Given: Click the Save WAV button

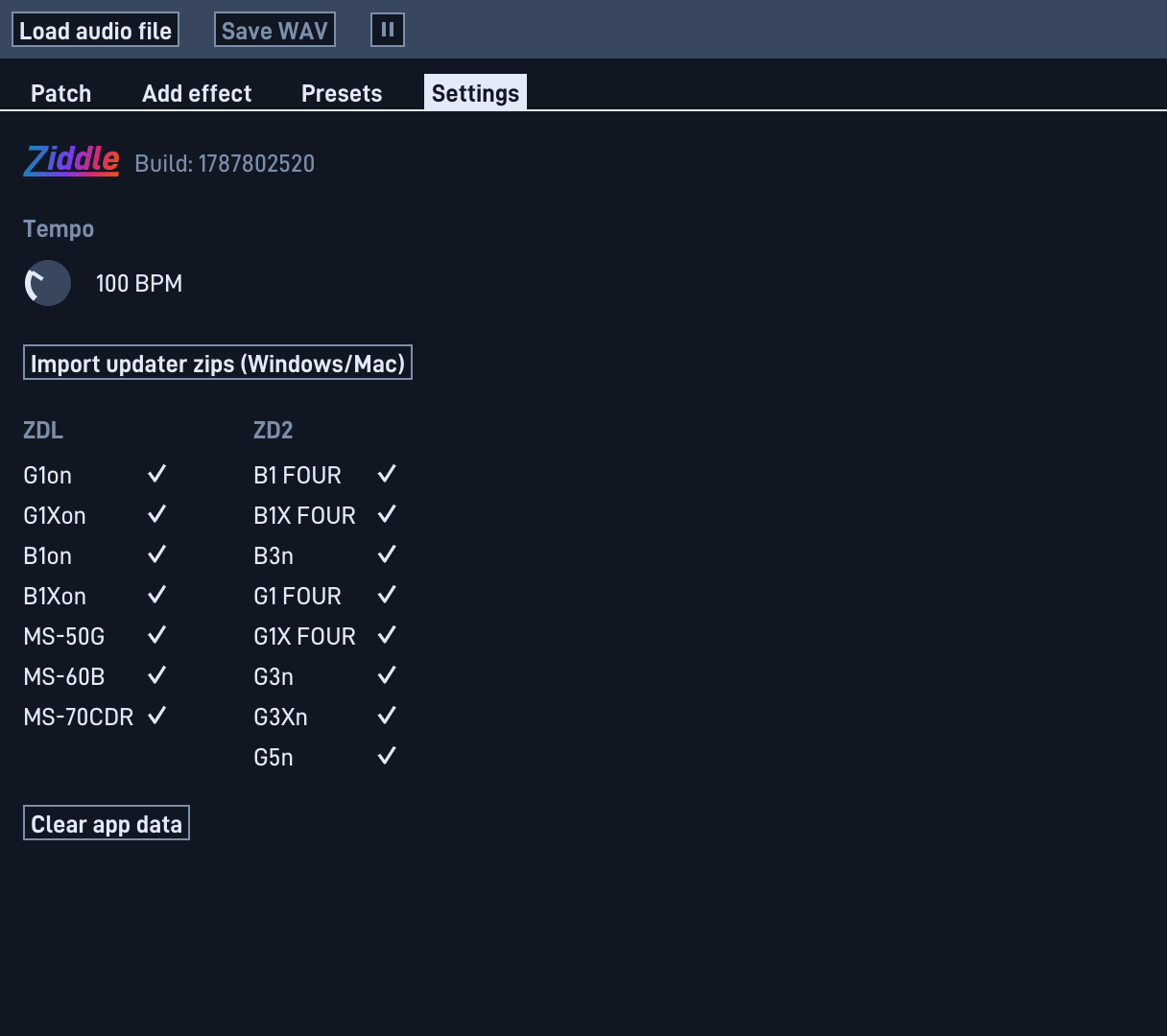Looking at the screenshot, I should (x=274, y=30).
